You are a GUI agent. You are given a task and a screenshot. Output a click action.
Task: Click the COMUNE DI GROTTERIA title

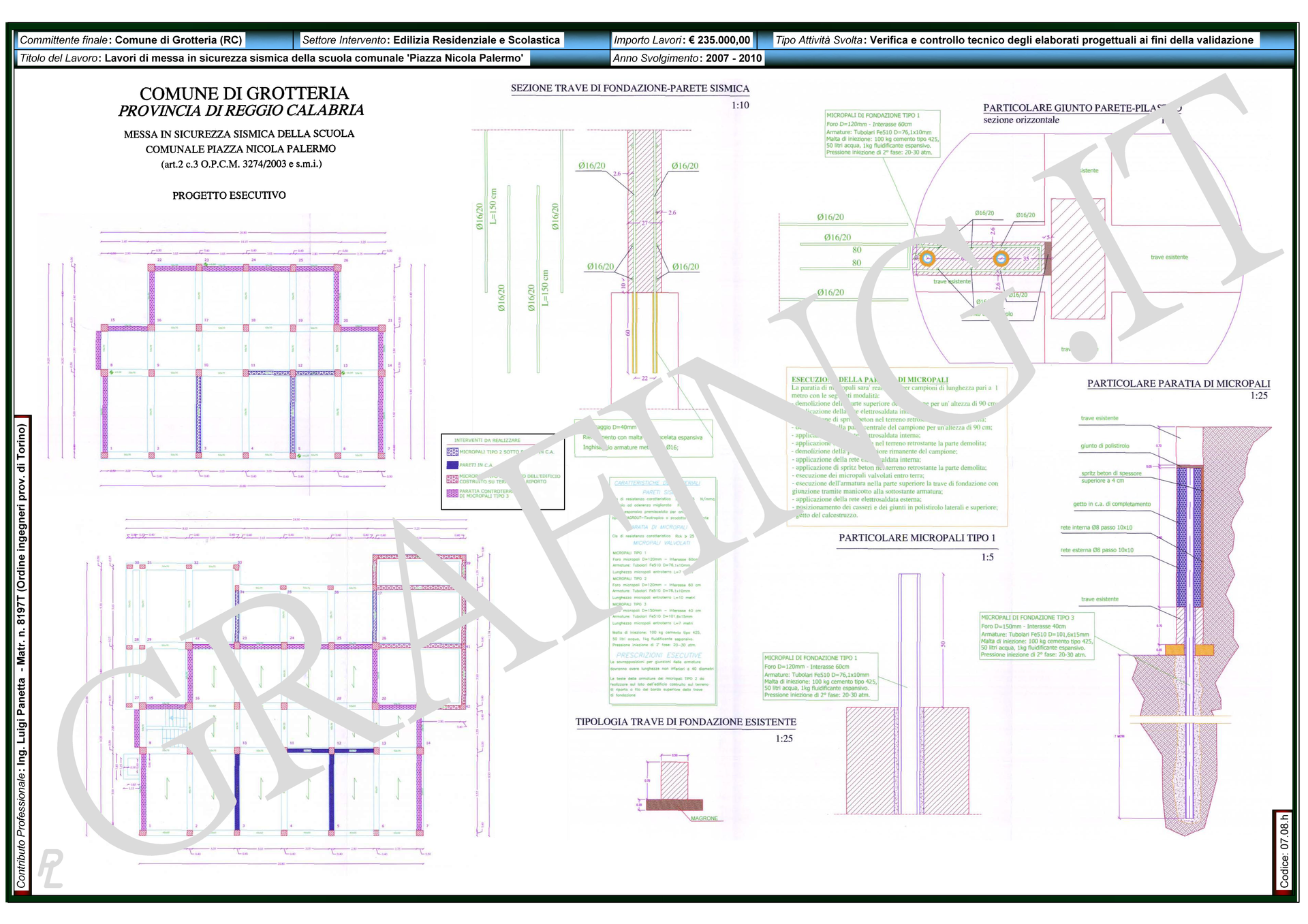[244, 93]
